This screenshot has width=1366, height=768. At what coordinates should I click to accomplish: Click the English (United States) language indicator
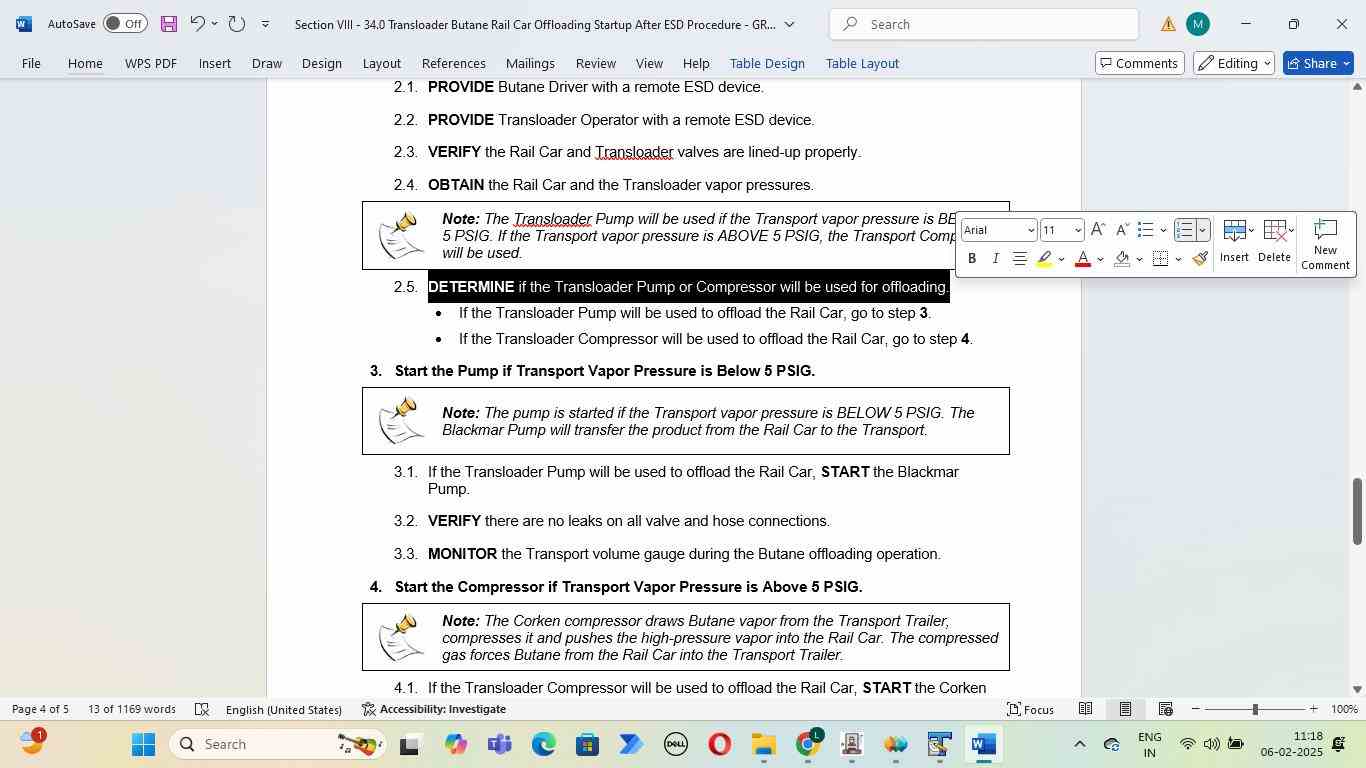pyautogui.click(x=284, y=709)
